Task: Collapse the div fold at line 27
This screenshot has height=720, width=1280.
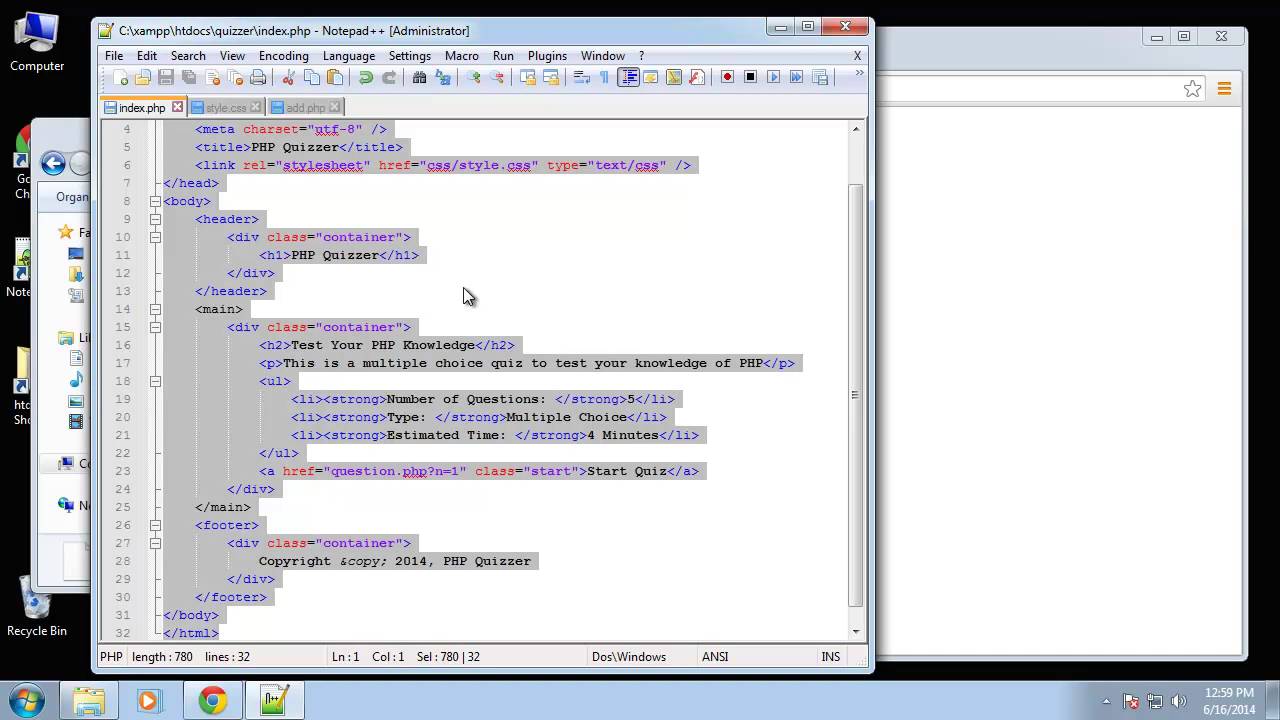Action: [x=155, y=543]
